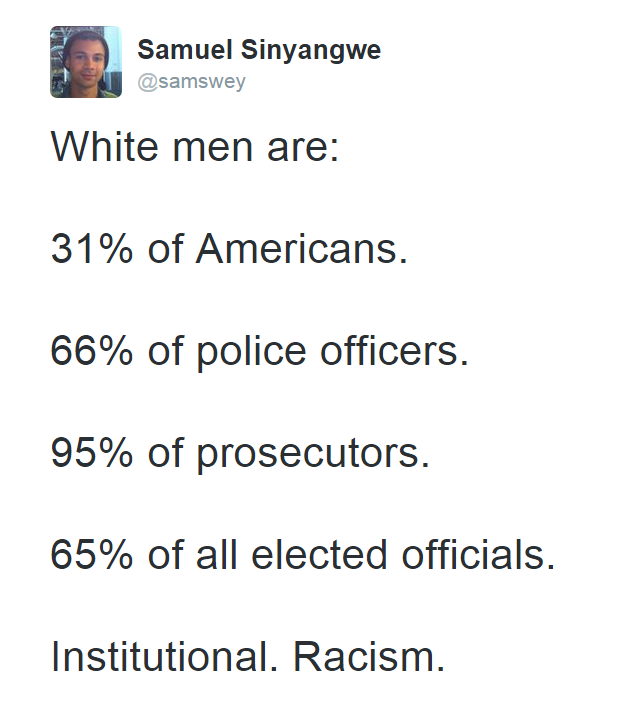Click the word 'Institutional'

[x=159, y=657]
